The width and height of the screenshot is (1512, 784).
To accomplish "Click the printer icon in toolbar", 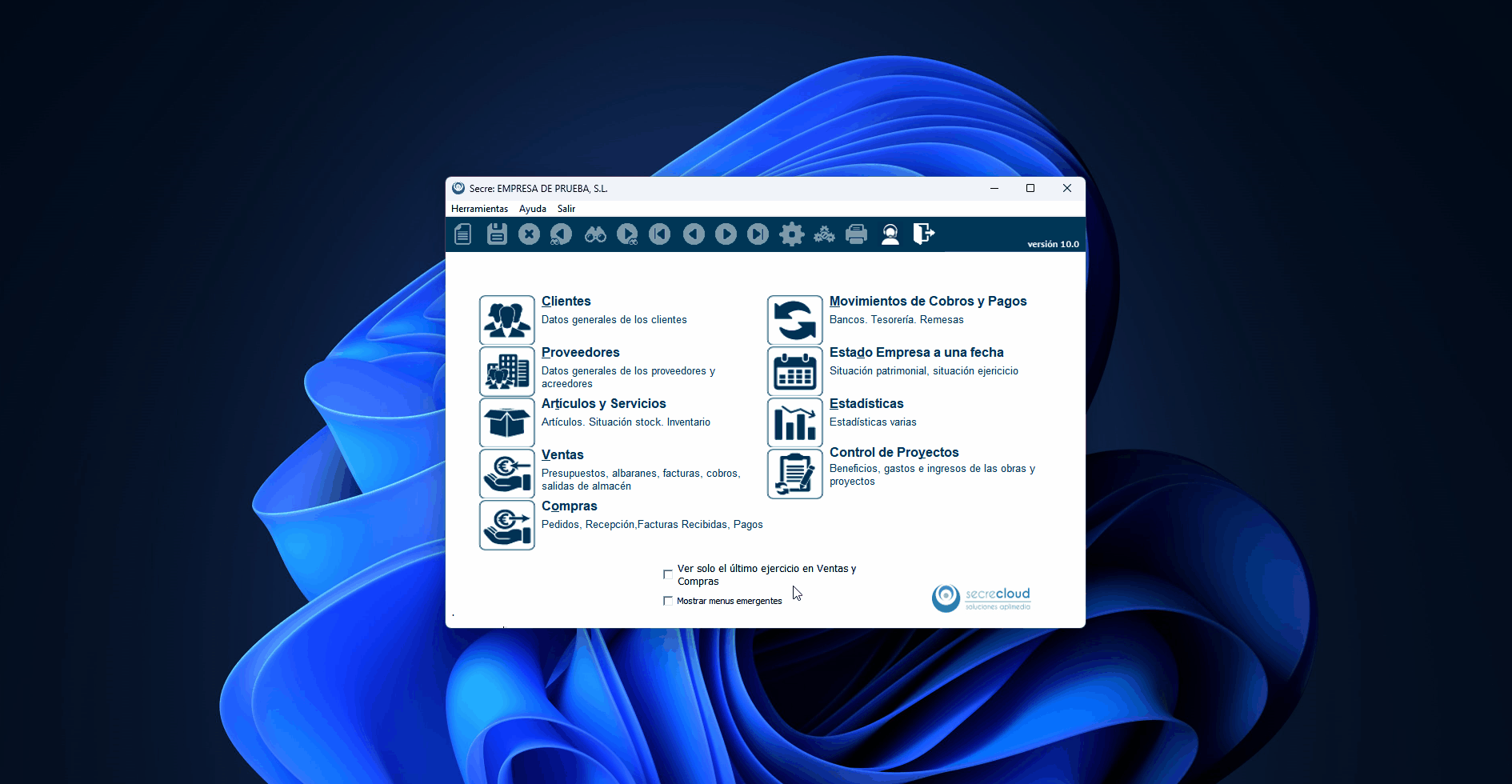I will point(856,234).
